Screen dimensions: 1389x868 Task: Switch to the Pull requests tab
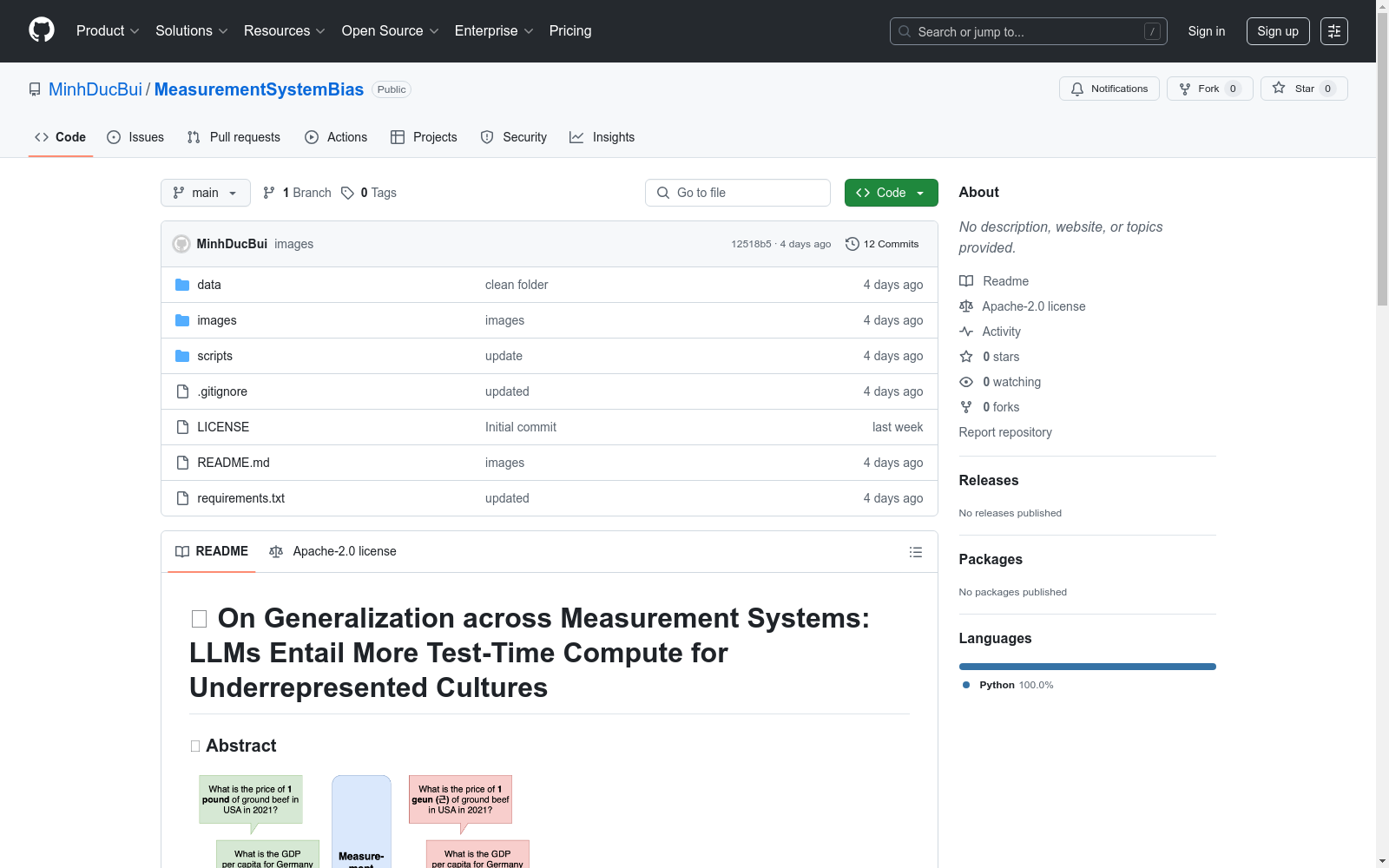click(x=234, y=137)
